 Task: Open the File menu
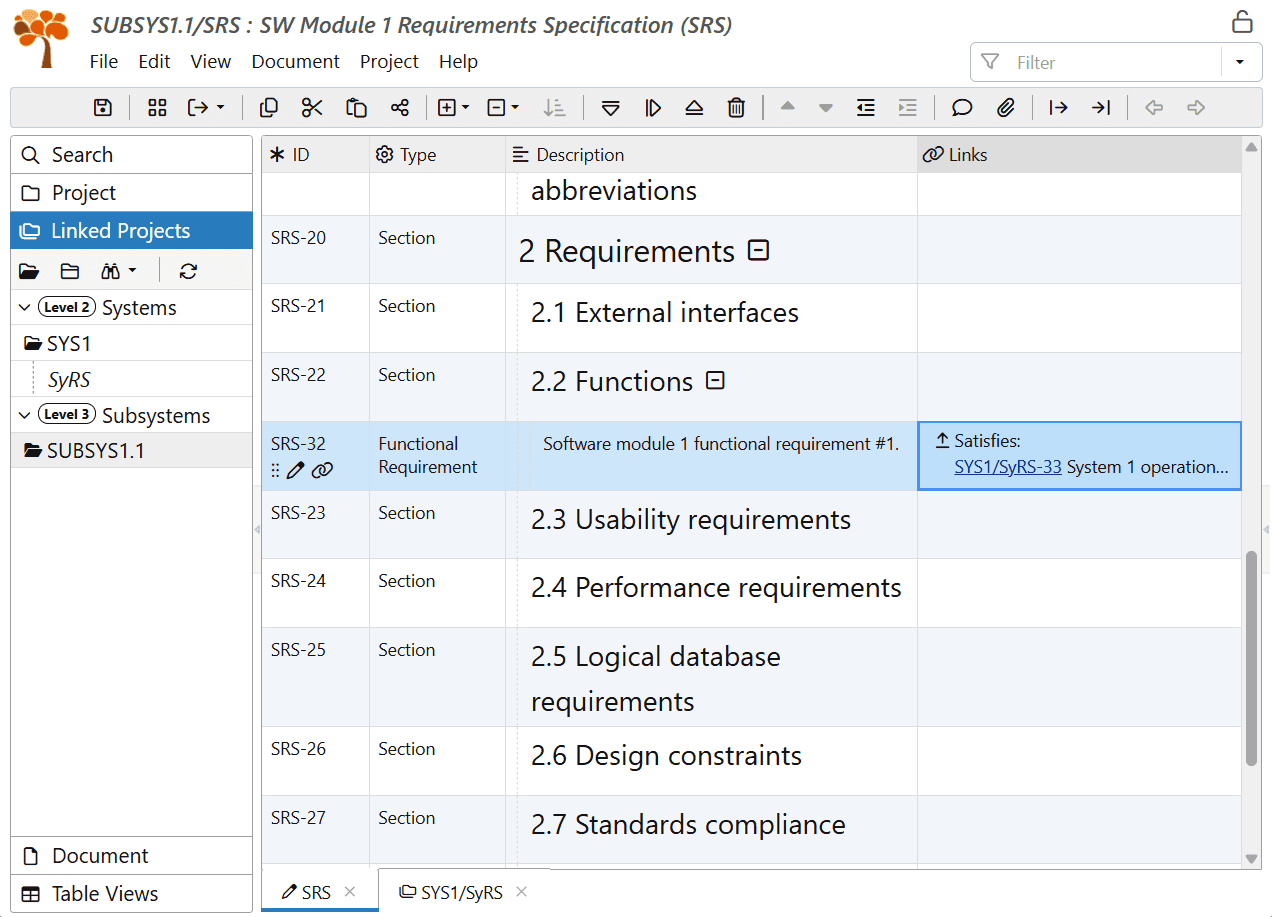(104, 61)
